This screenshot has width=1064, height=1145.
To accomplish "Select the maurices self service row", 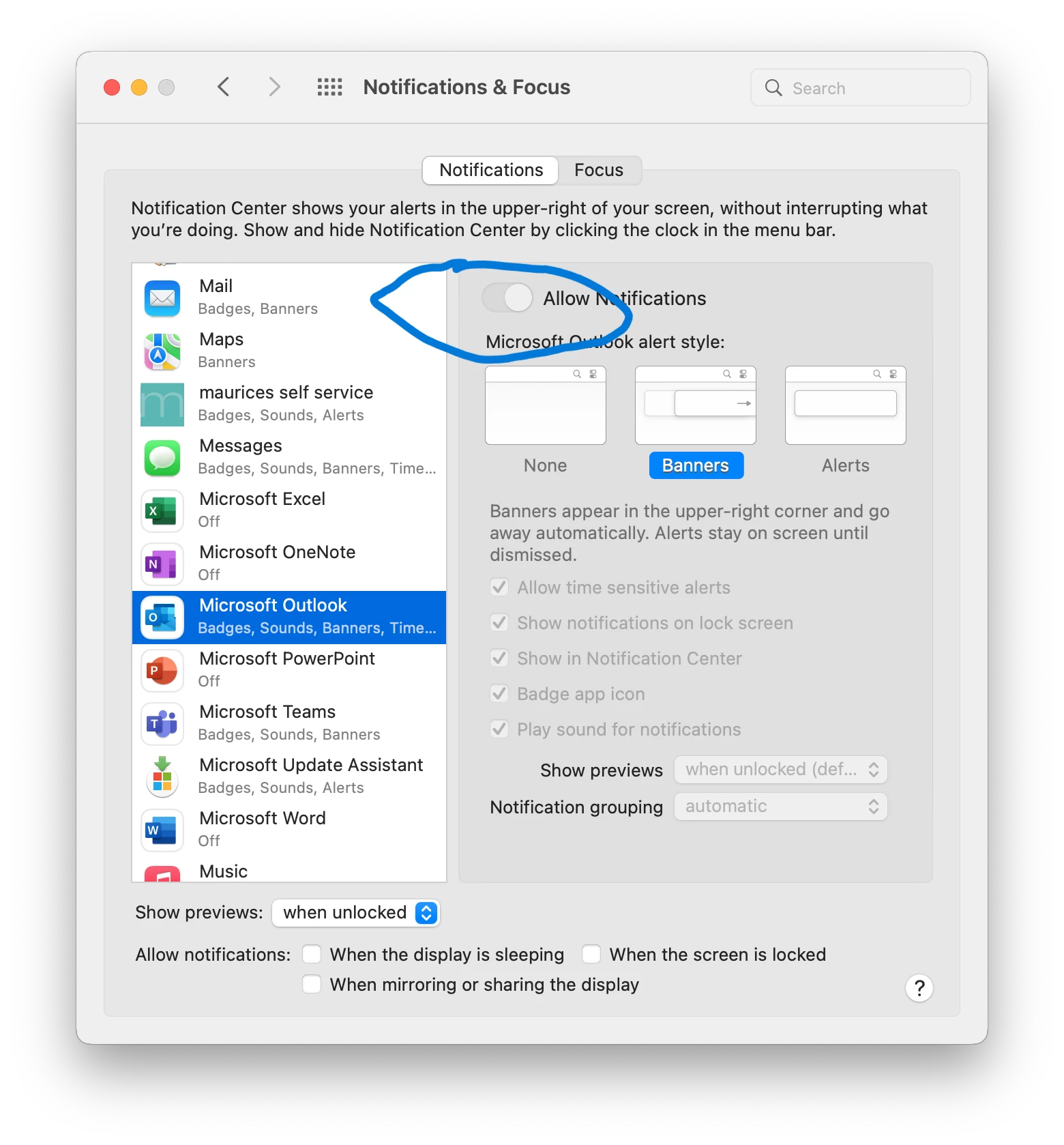I will point(289,404).
